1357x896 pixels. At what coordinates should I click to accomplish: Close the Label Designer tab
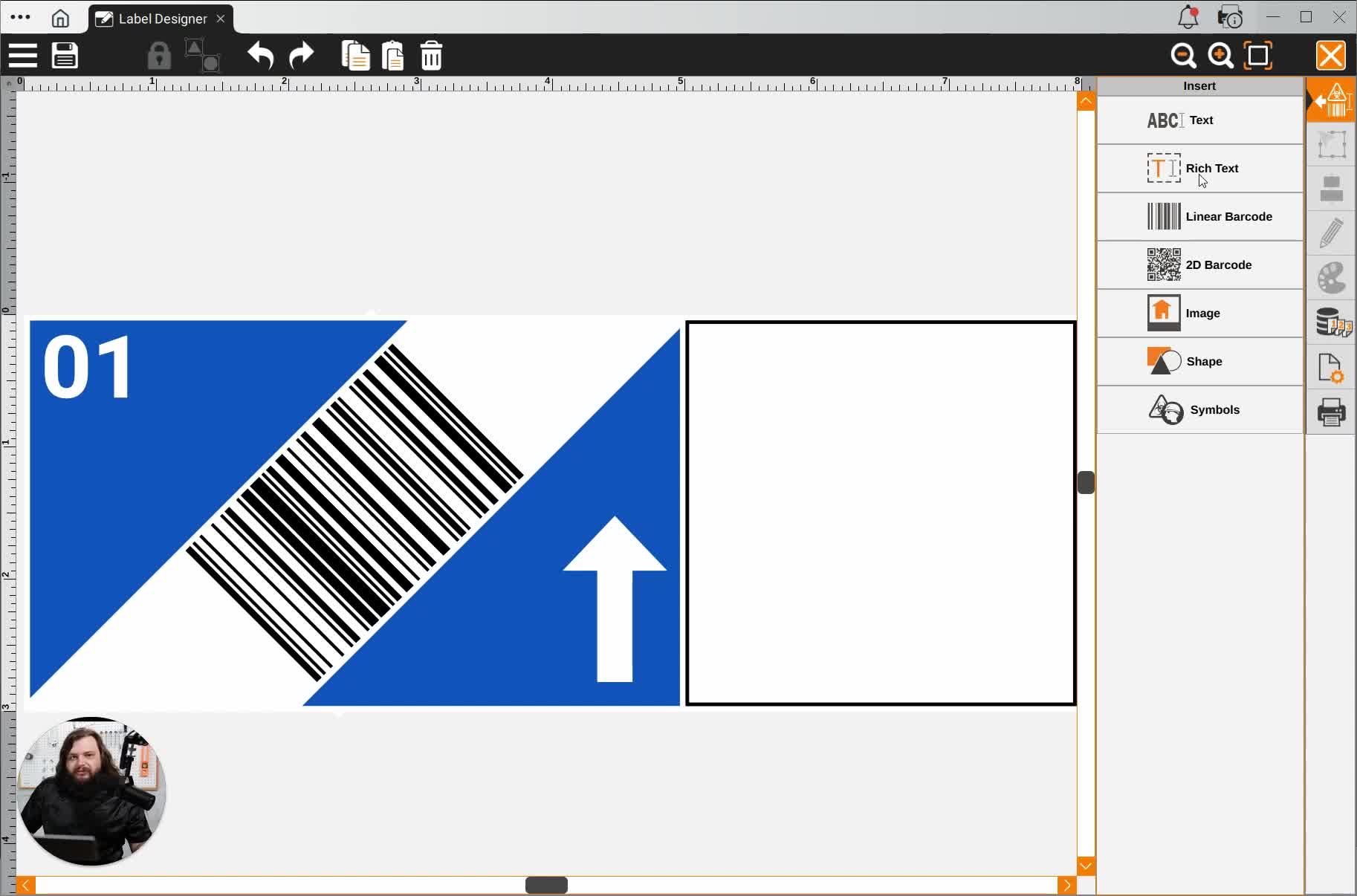coord(221,19)
